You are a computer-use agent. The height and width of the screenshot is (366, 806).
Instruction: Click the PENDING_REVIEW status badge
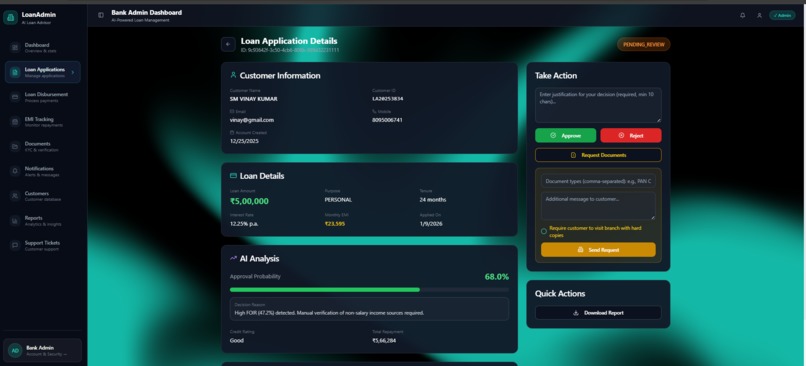[644, 44]
